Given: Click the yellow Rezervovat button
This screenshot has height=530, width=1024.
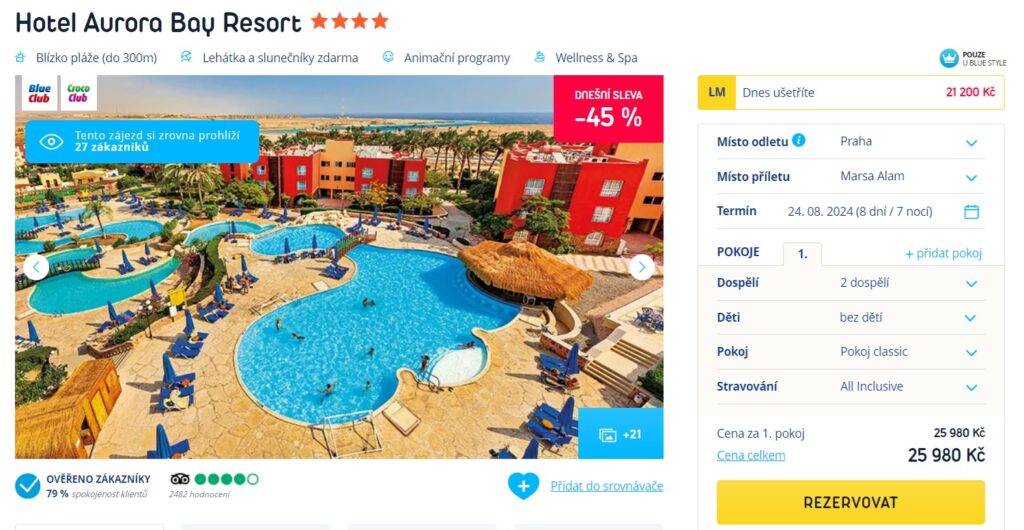Looking at the screenshot, I should point(851,503).
